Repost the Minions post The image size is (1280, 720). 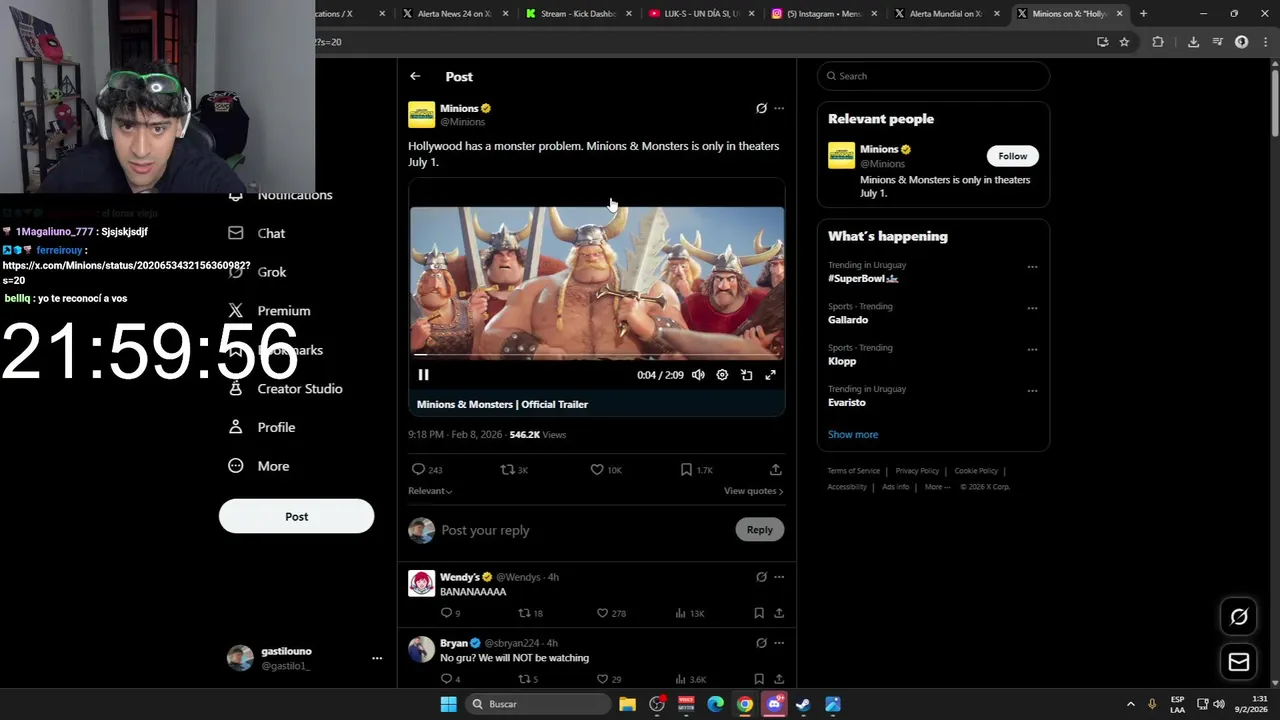514,469
